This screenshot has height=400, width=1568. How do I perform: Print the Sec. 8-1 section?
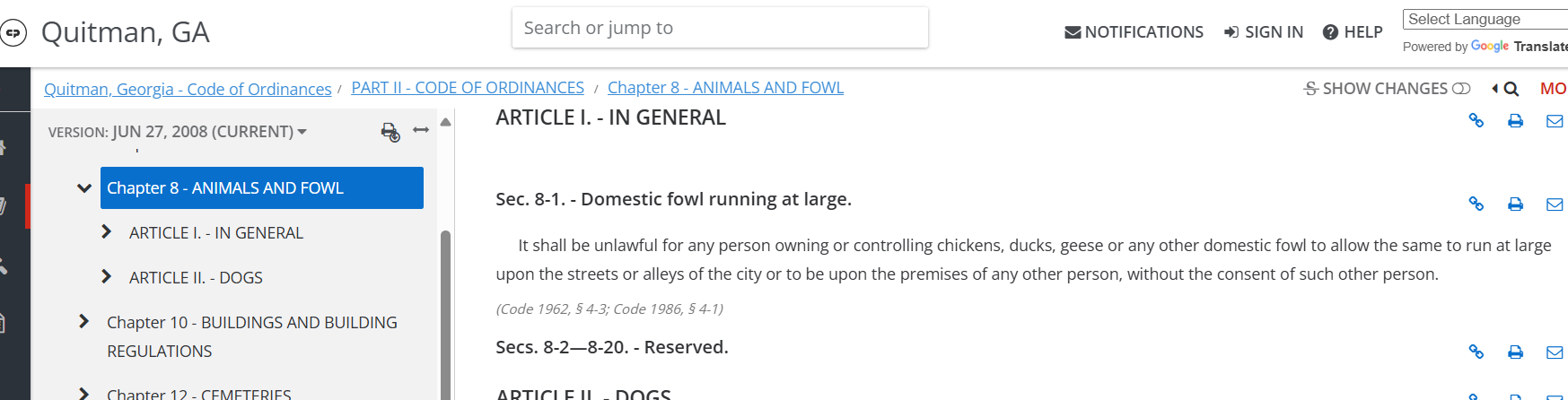1515,204
